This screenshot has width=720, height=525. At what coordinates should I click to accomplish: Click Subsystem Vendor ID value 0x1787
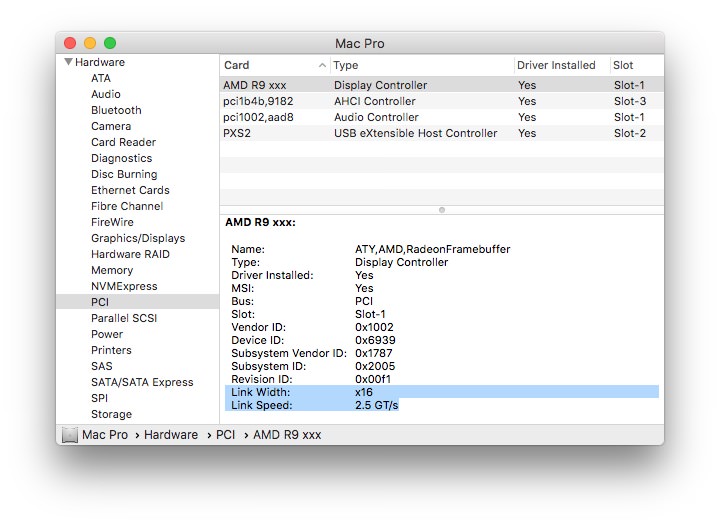tap(374, 353)
